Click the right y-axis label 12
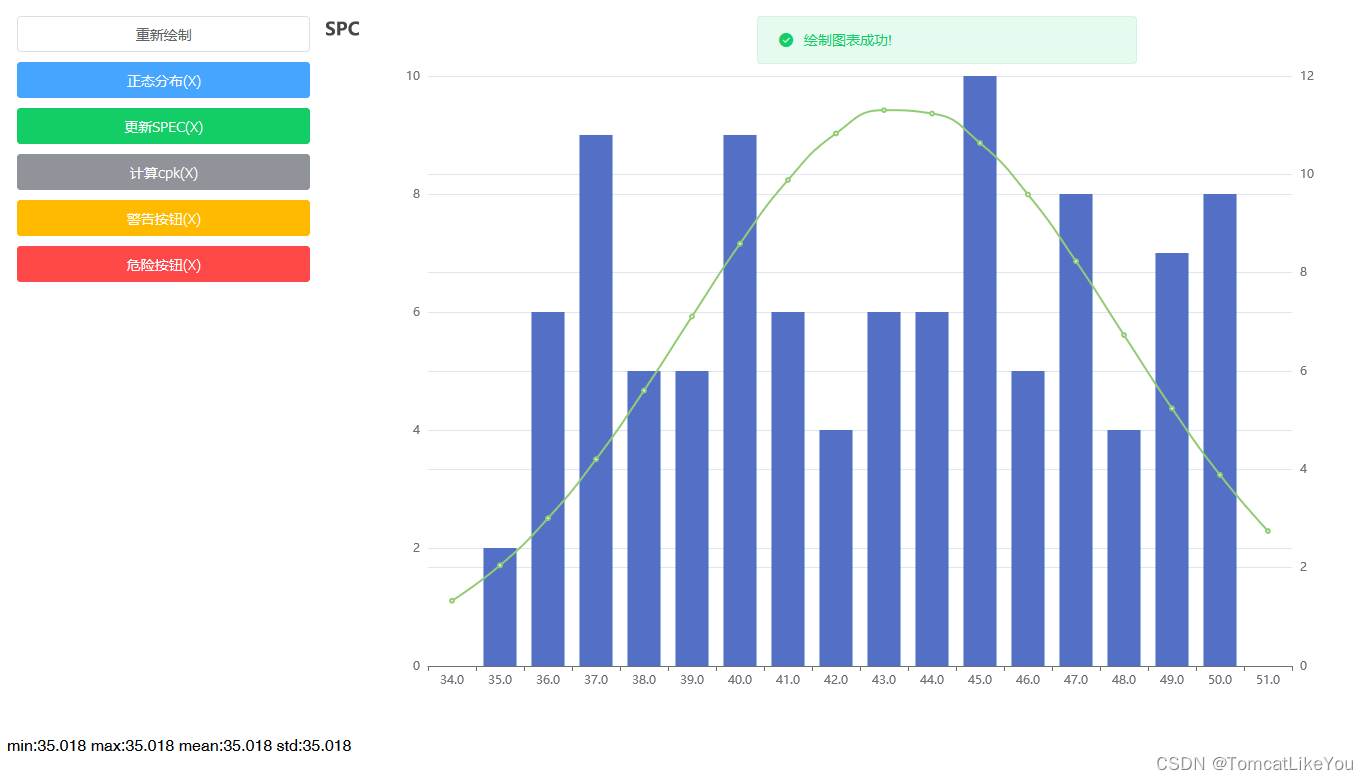 point(1306,76)
